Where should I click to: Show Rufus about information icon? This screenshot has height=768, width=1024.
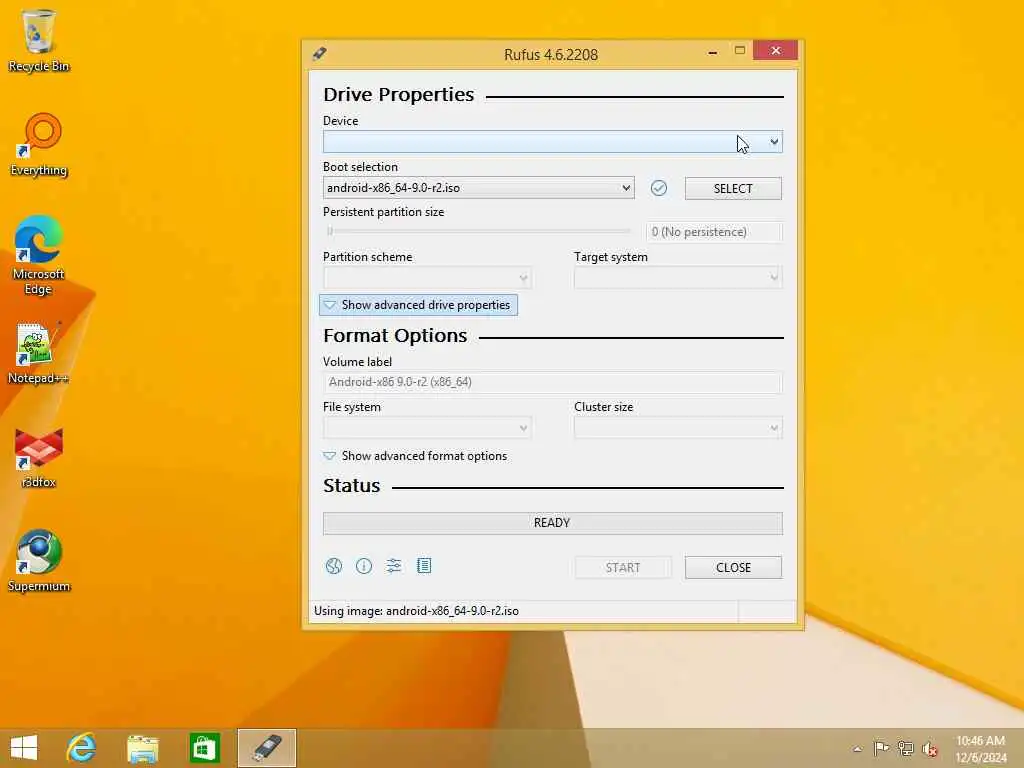point(364,566)
